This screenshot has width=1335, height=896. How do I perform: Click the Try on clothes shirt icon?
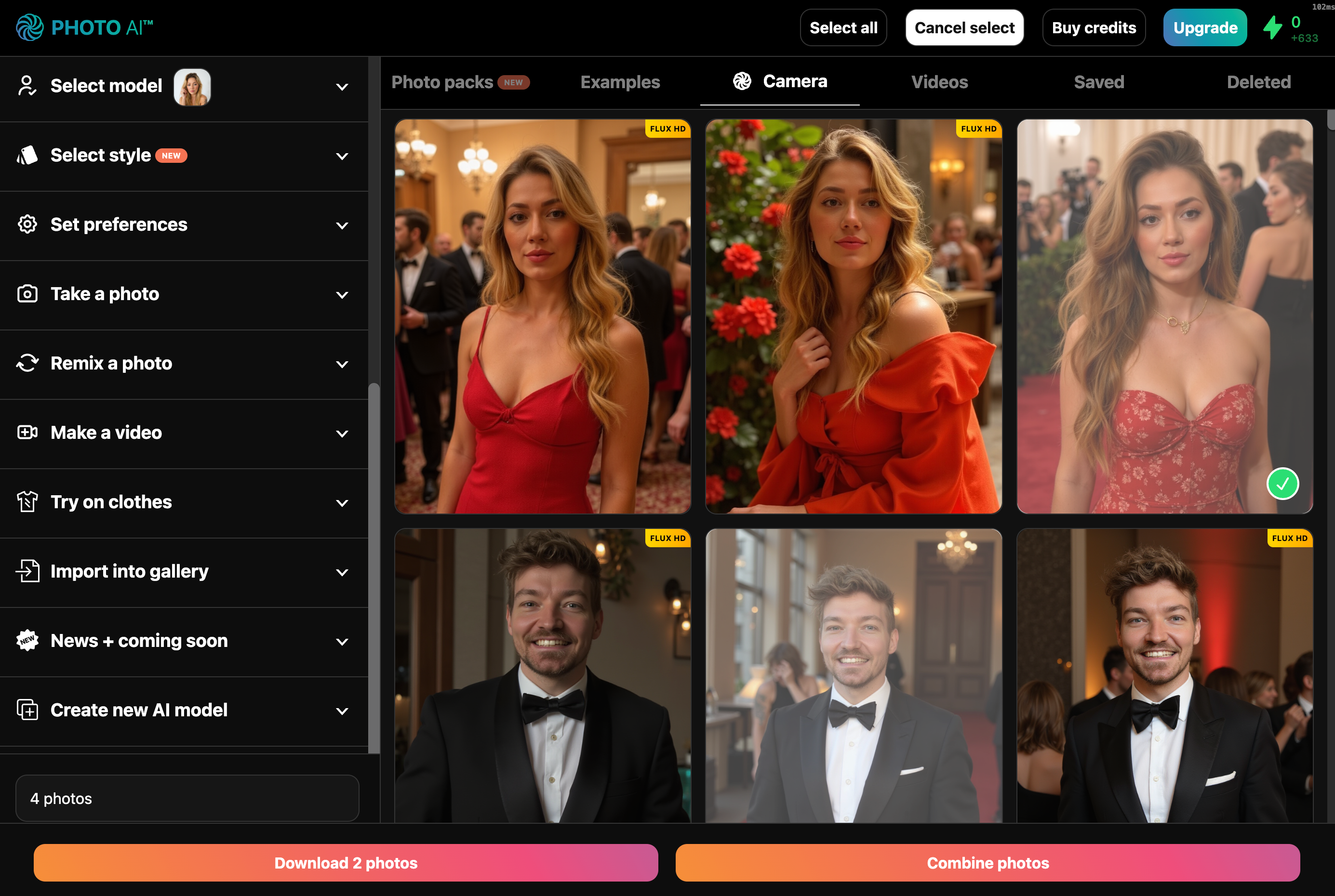pos(27,502)
